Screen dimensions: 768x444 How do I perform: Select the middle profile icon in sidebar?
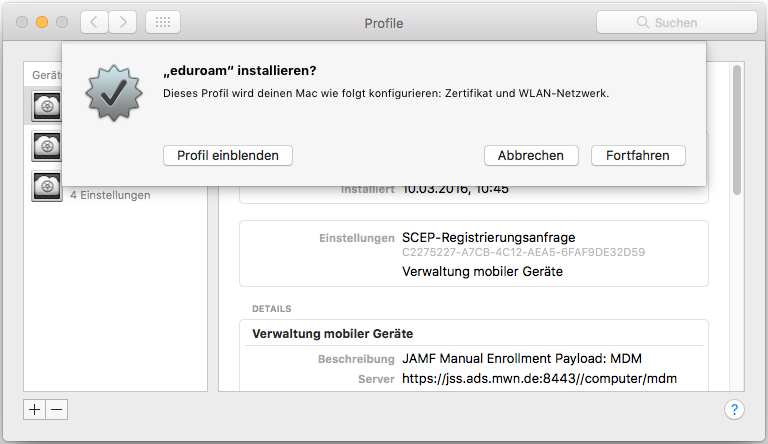click(46, 146)
